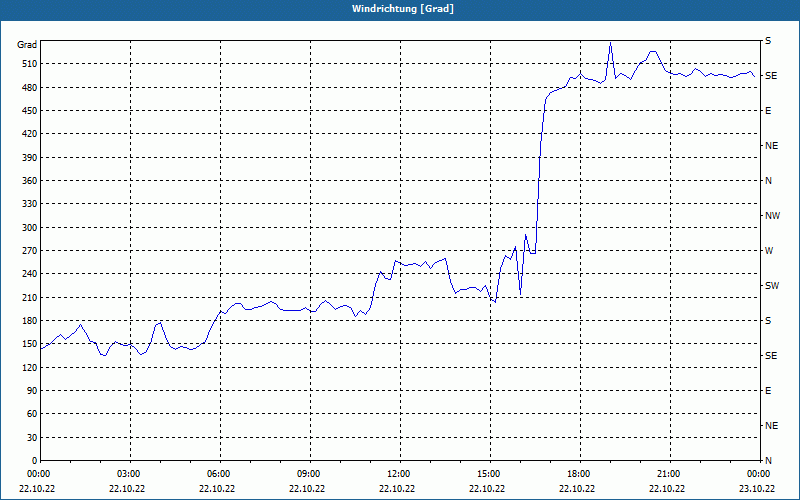Pick the 180 degree axis label
This screenshot has width=800, height=500.
point(30,320)
